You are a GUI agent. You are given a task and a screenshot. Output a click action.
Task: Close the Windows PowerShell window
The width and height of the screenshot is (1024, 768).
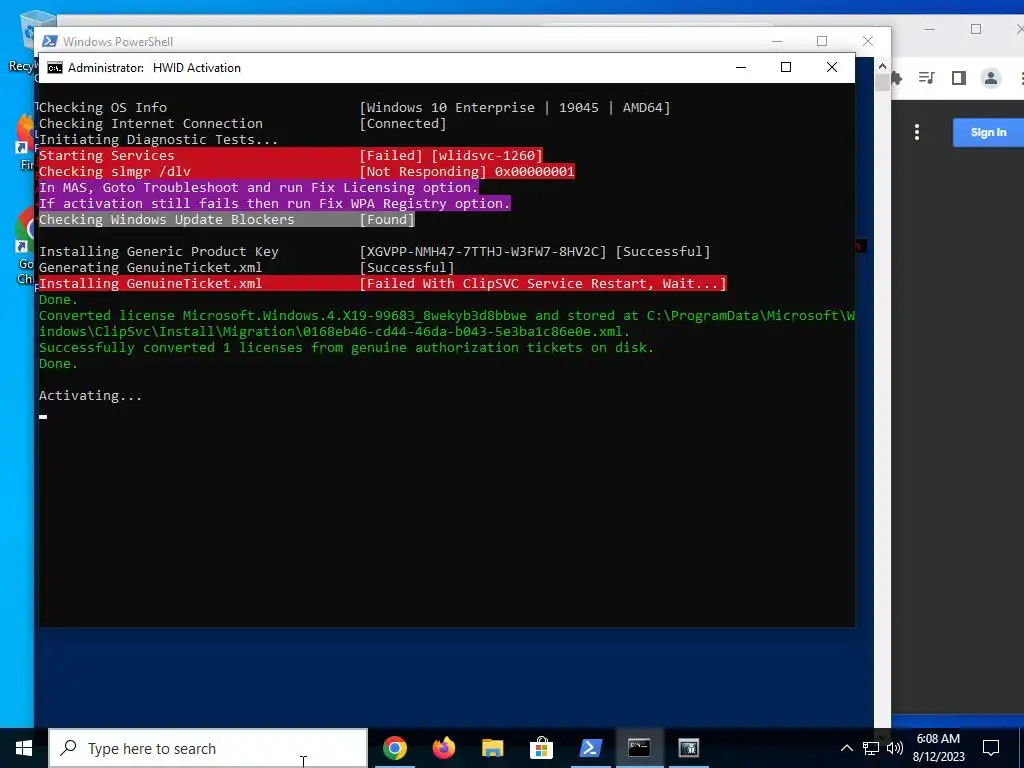867,41
